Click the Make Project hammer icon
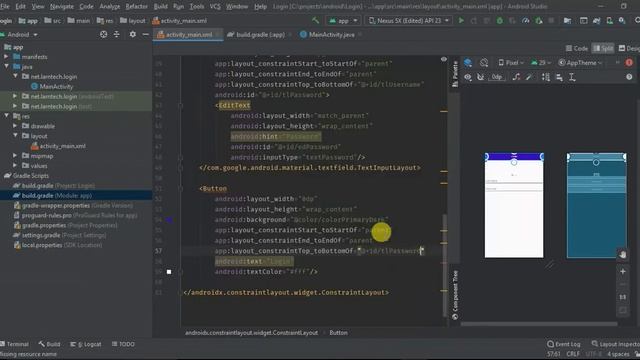640x360 pixels. [x=315, y=20]
